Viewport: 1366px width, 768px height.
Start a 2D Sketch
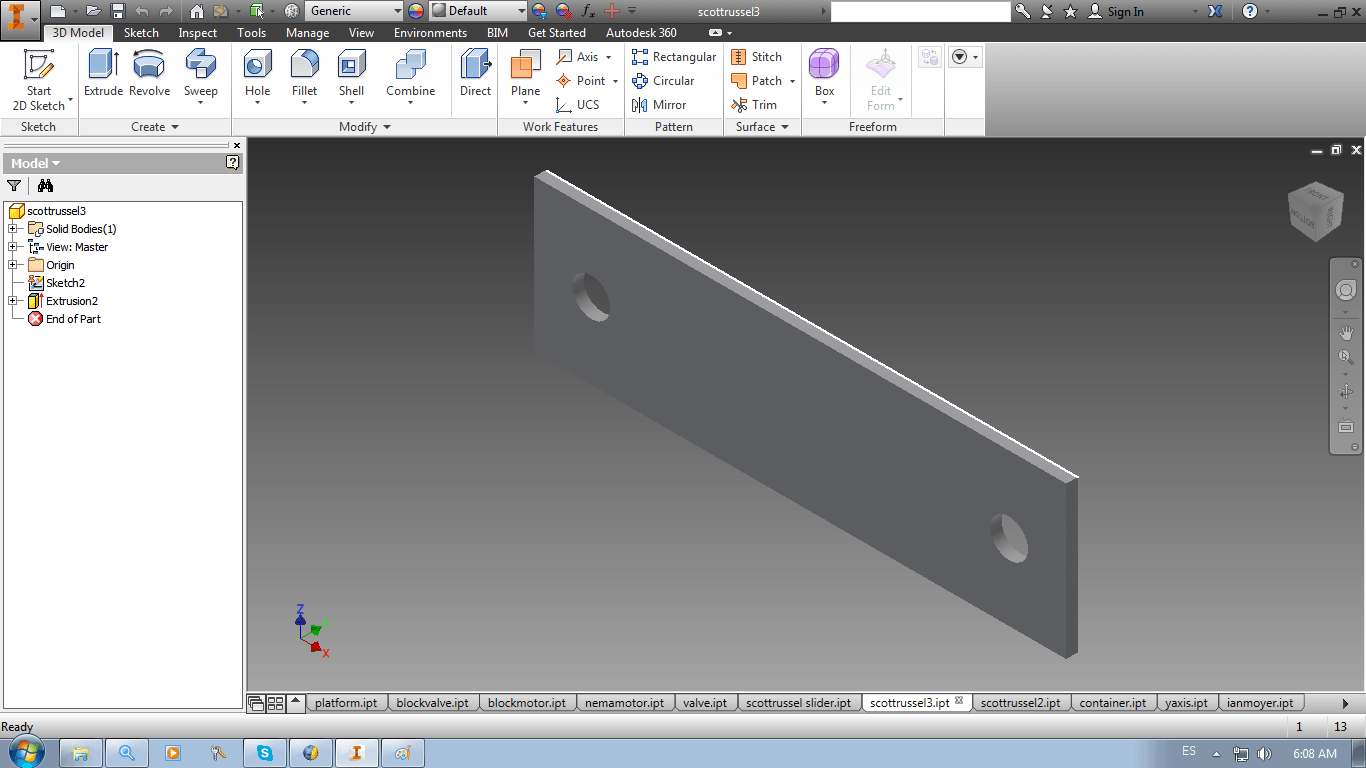[x=39, y=80]
